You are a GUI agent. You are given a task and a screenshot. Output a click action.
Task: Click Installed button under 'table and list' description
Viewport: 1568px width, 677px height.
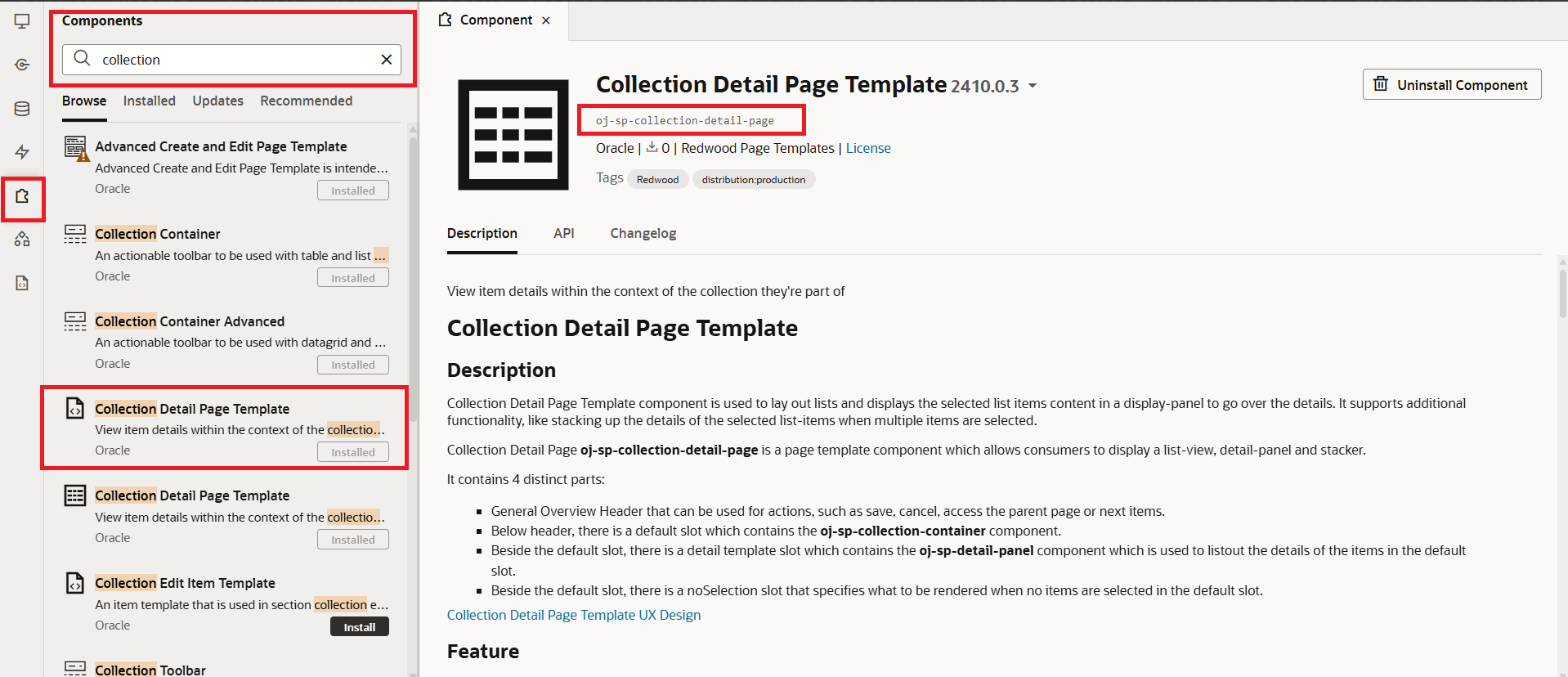[353, 278]
